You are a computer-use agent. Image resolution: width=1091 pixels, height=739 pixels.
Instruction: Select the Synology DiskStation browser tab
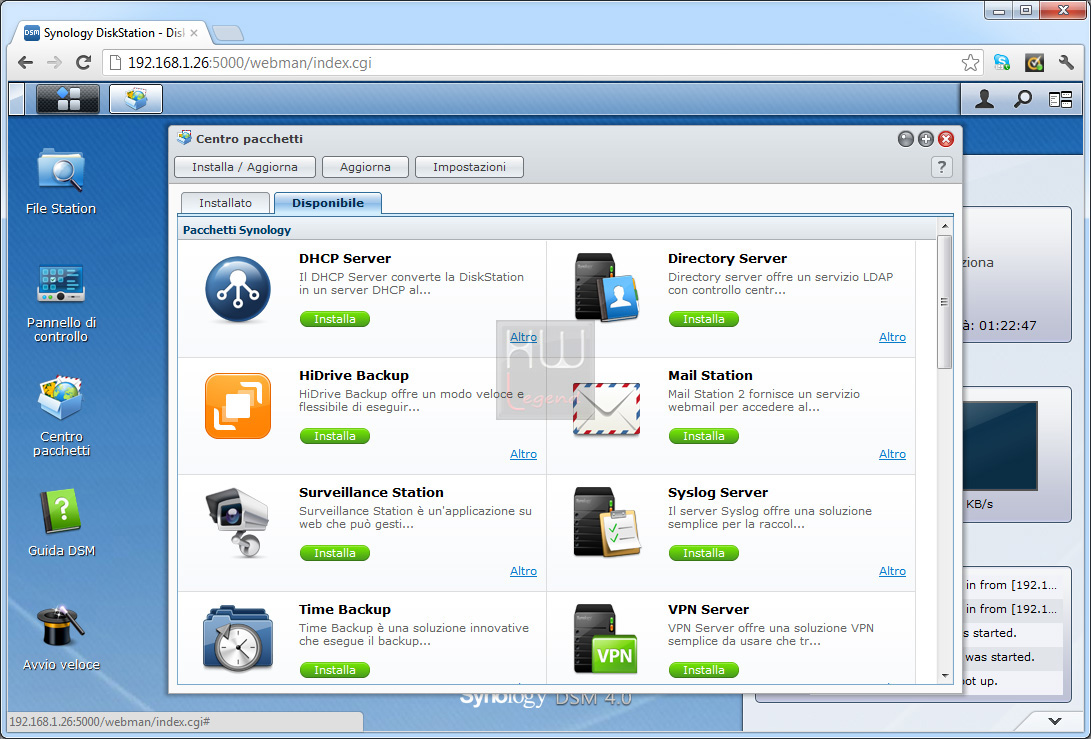(x=111, y=33)
